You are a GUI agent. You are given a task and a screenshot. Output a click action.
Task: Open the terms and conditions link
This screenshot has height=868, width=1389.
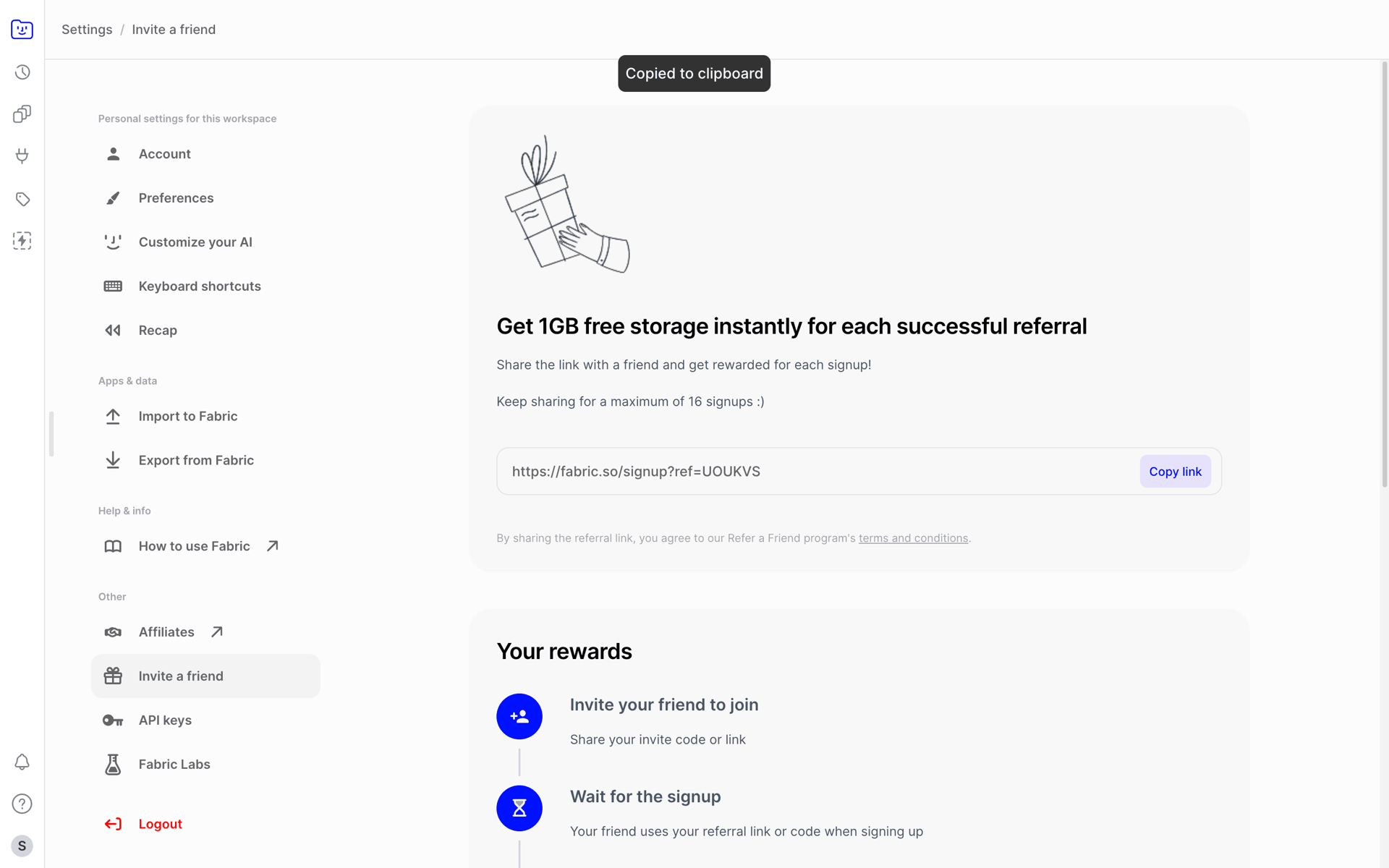[x=913, y=538]
